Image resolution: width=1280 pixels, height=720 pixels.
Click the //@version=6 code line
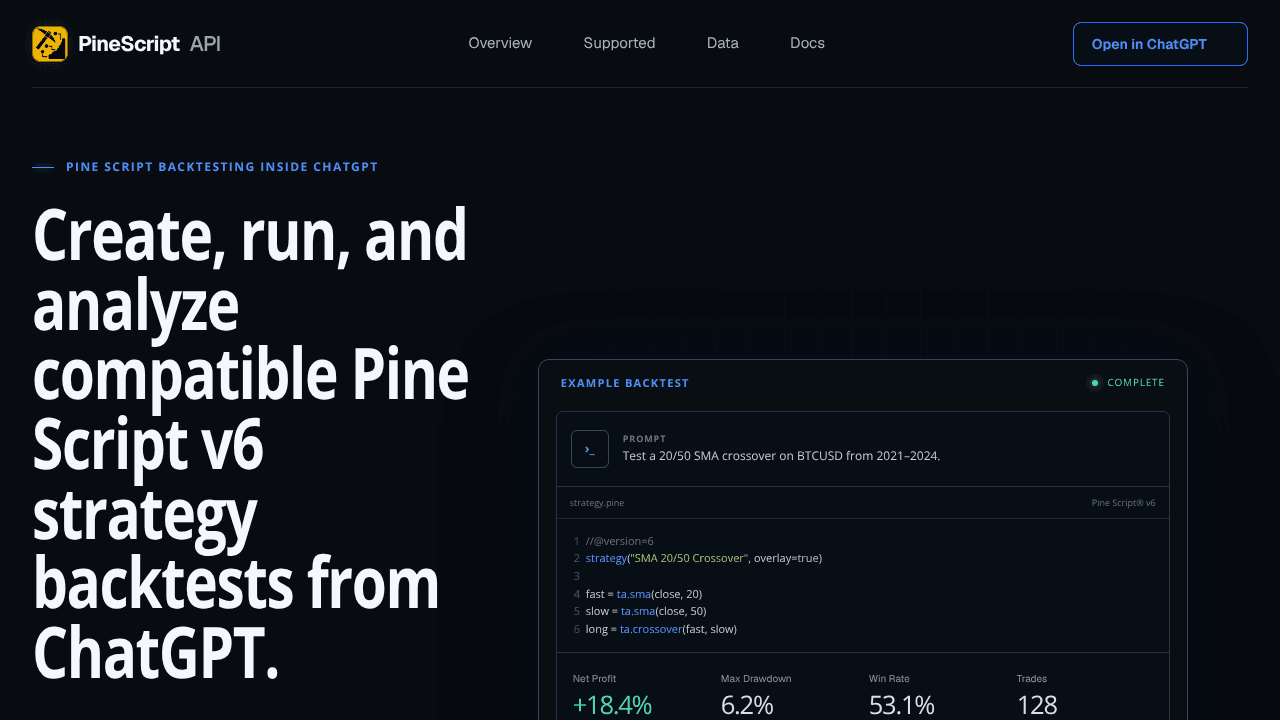[x=619, y=541]
